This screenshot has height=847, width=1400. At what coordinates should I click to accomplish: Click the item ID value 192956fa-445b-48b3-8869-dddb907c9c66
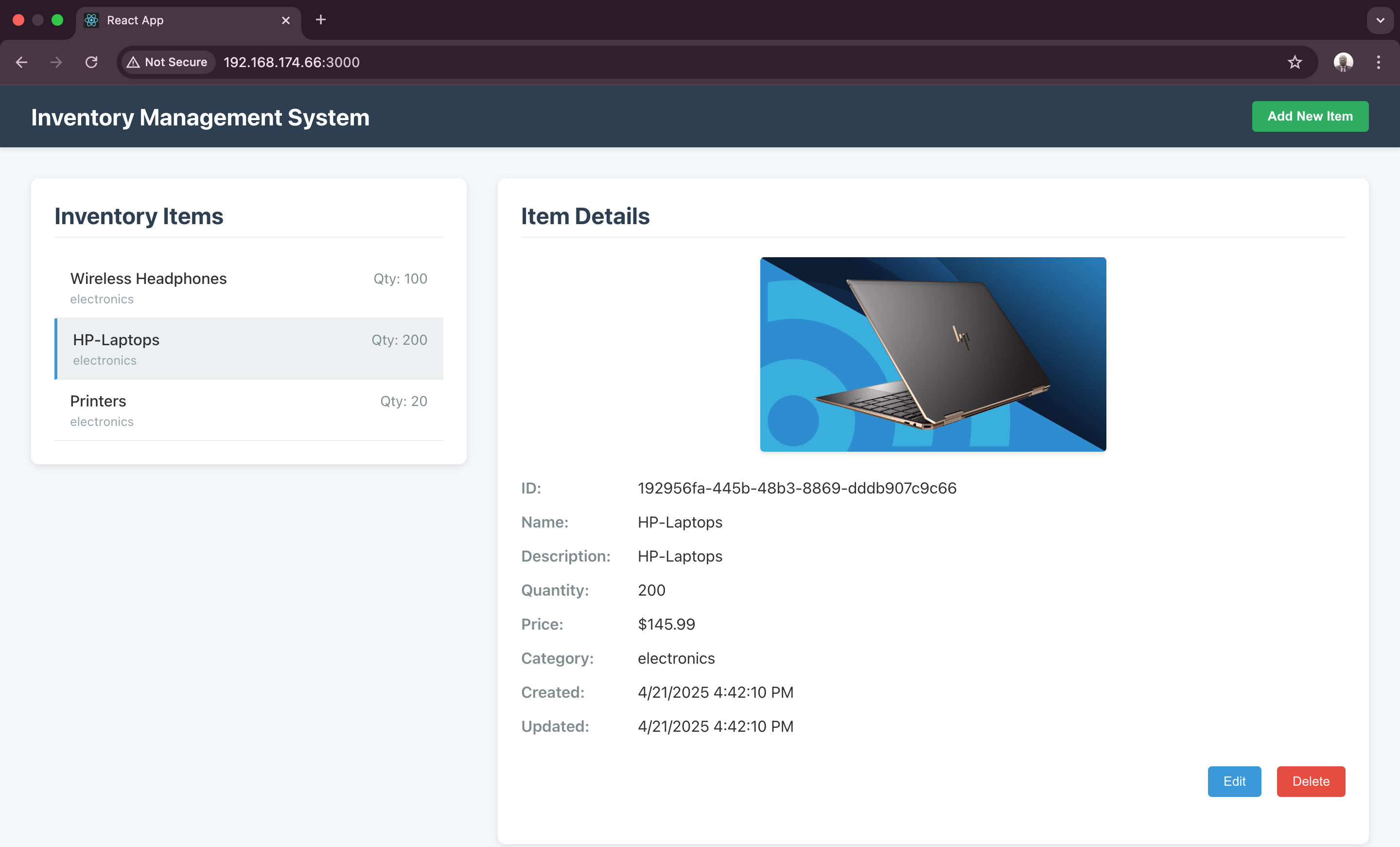[x=797, y=488]
